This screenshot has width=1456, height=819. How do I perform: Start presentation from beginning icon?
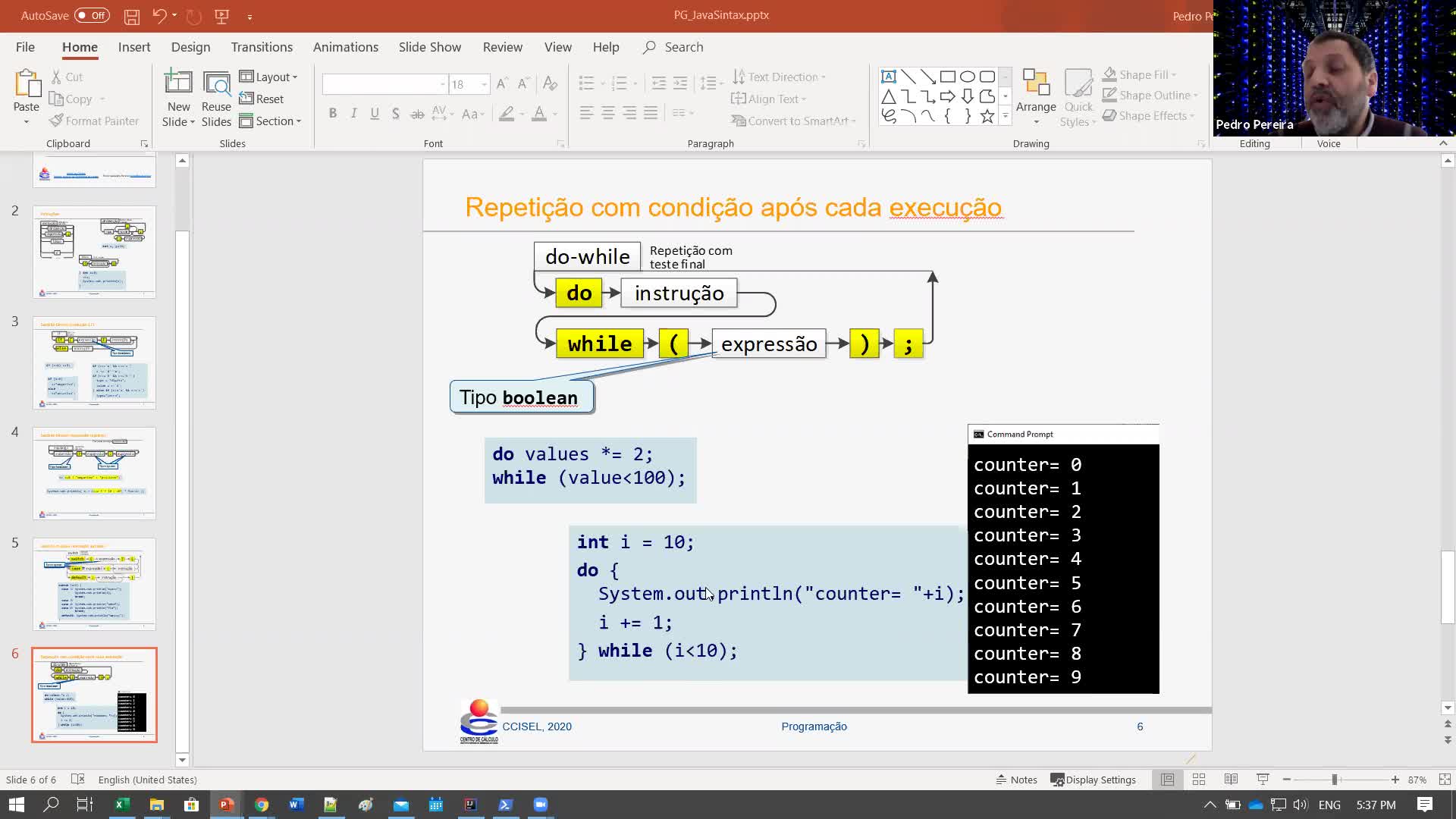click(222, 15)
